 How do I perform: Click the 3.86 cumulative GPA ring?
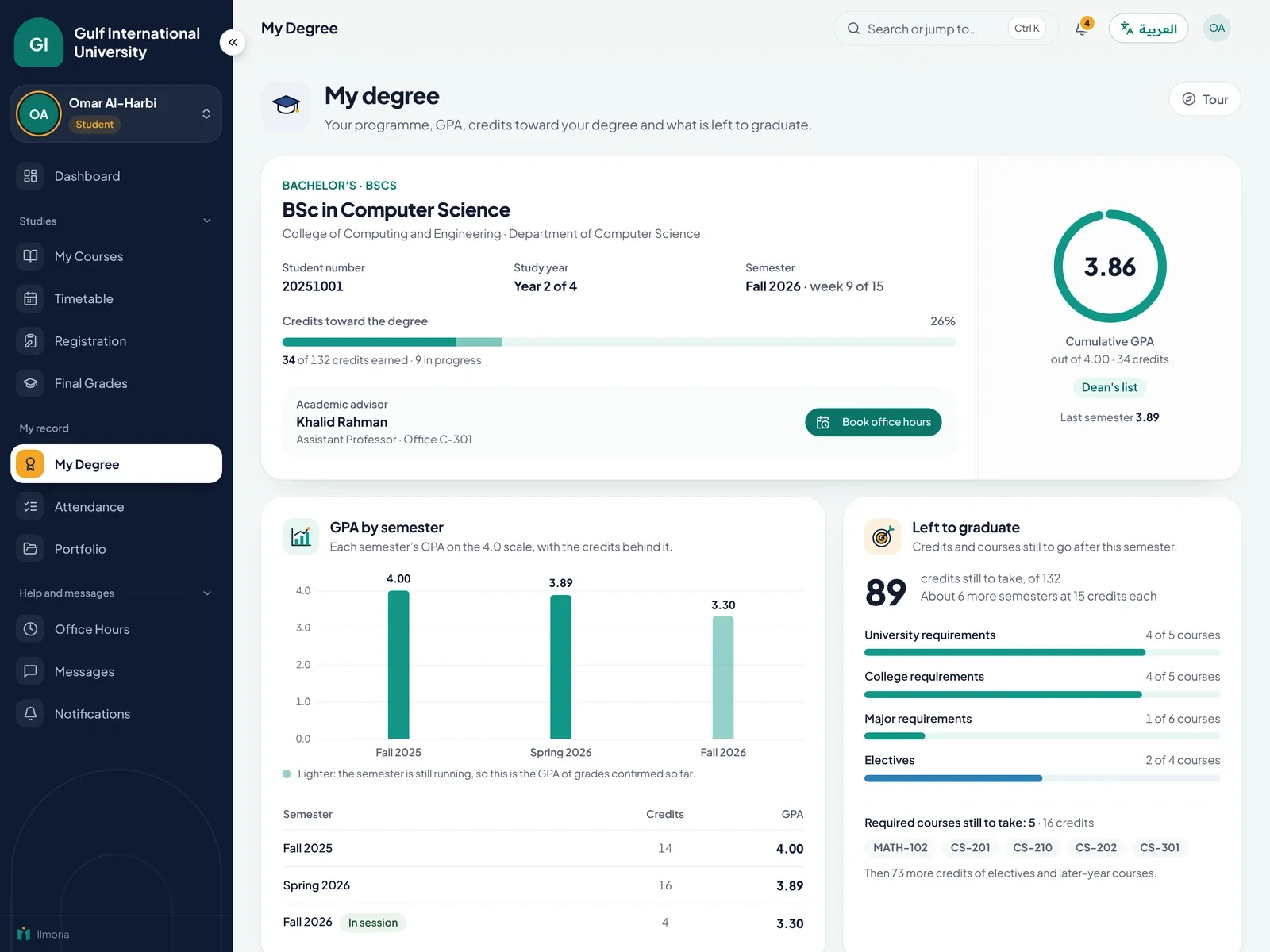point(1110,267)
